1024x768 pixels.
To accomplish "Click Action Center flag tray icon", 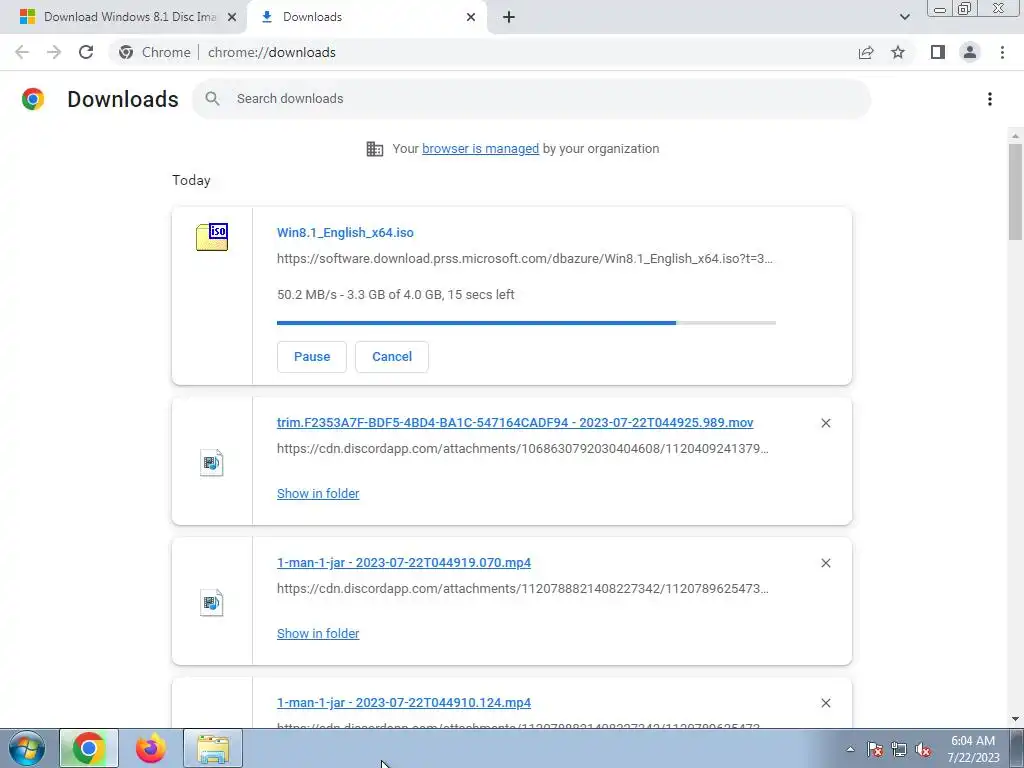I will (875, 749).
